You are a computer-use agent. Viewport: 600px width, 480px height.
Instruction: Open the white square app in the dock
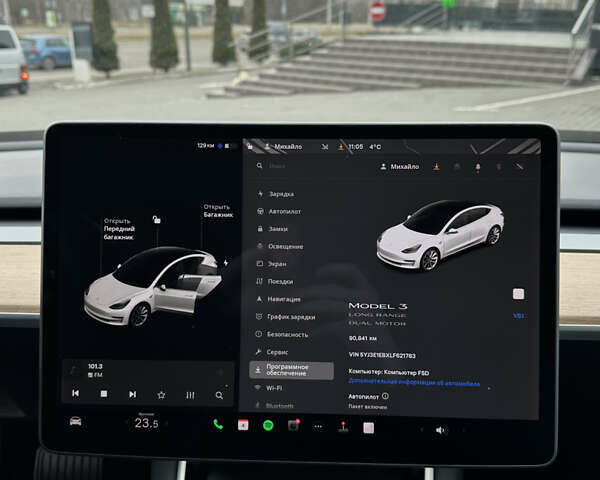pos(368,428)
